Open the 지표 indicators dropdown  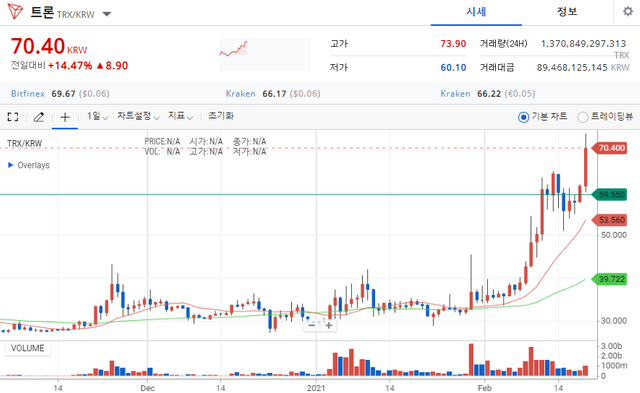(x=180, y=116)
